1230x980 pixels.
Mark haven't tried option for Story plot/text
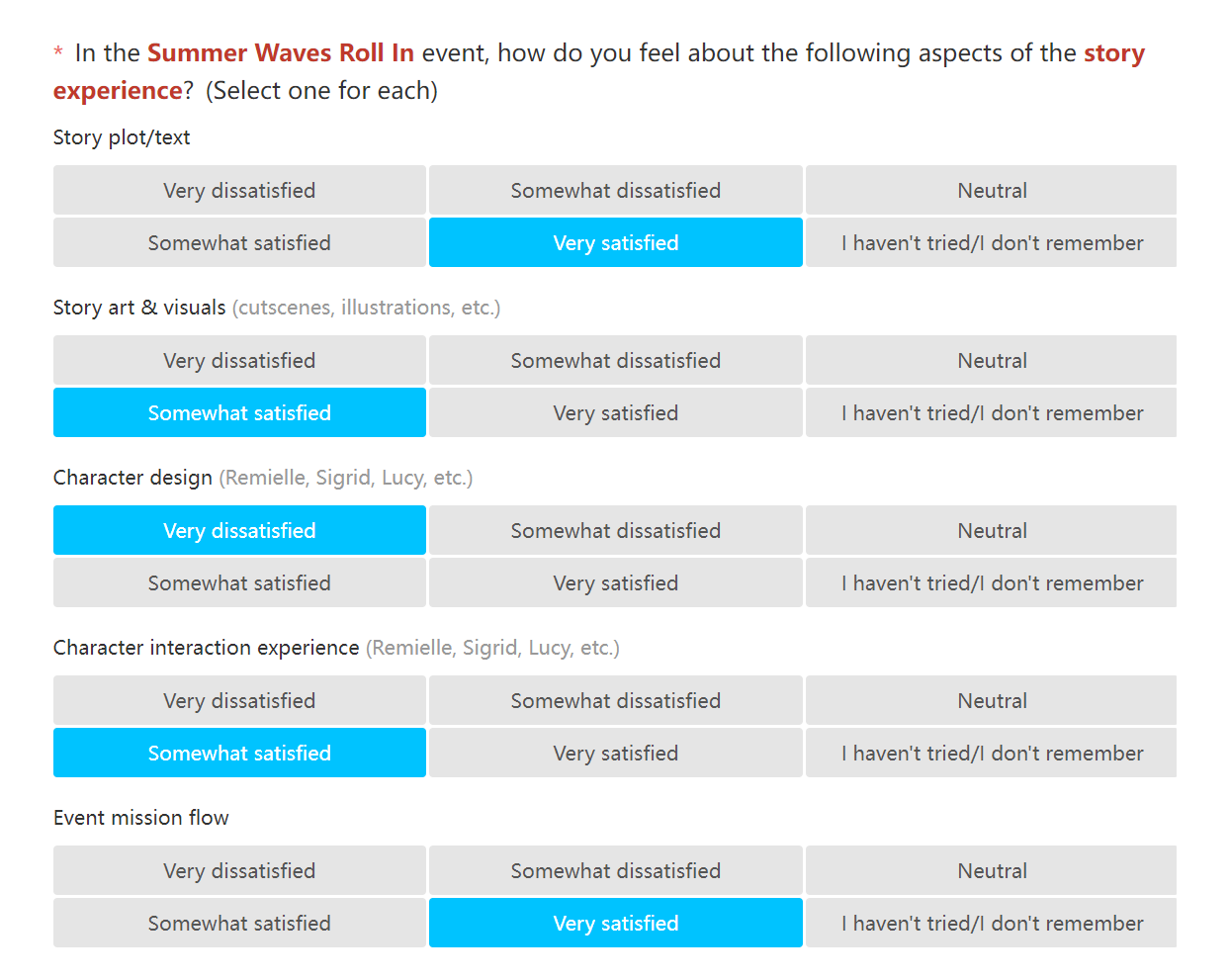992,242
